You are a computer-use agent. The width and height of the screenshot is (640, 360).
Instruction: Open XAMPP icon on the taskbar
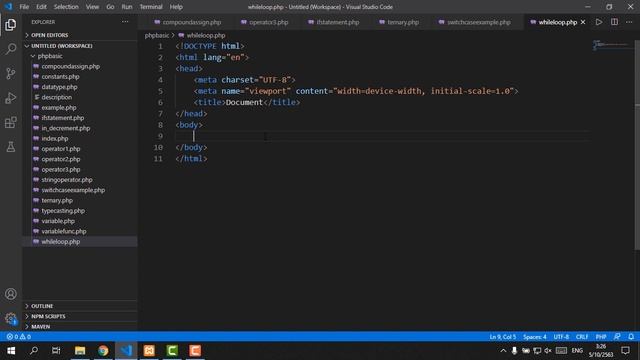tap(149, 351)
